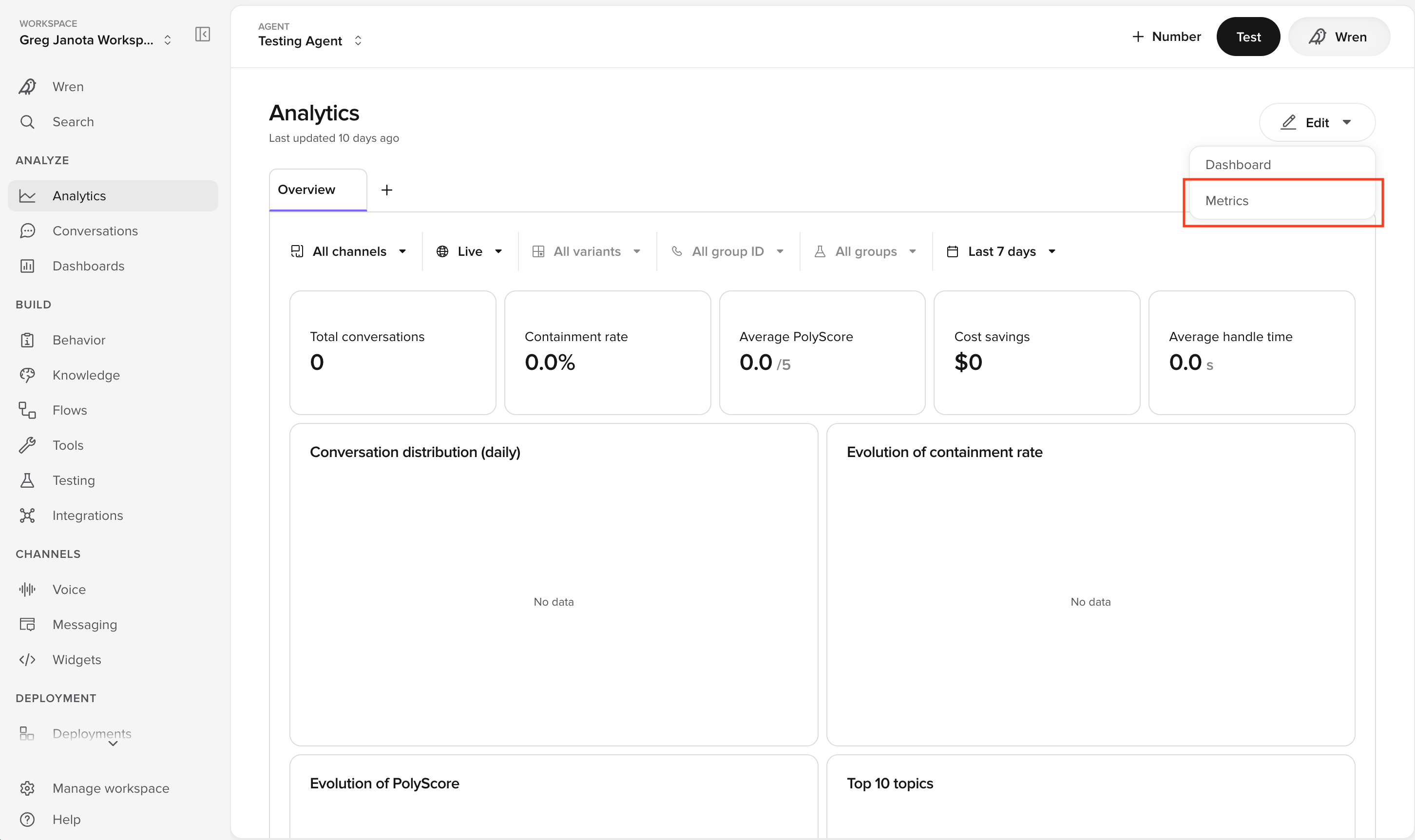The height and width of the screenshot is (840, 1415).
Task: Go to Knowledge page
Action: coord(113,375)
